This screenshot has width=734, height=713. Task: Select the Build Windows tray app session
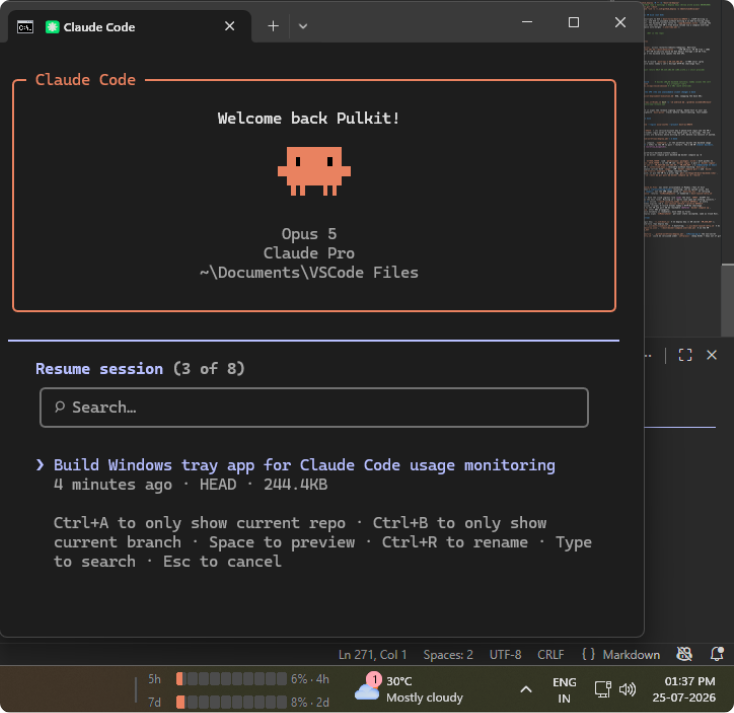(x=304, y=465)
